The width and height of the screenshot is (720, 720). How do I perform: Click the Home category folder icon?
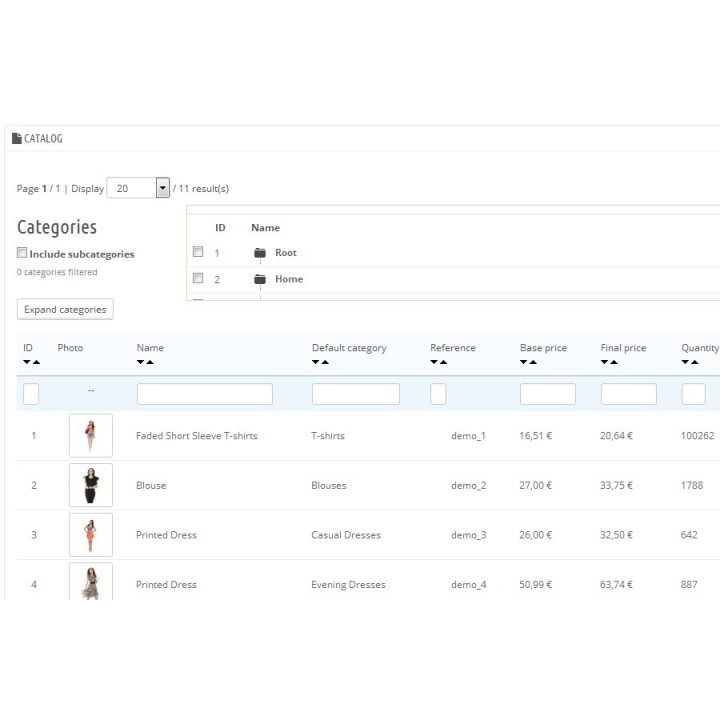[x=260, y=279]
